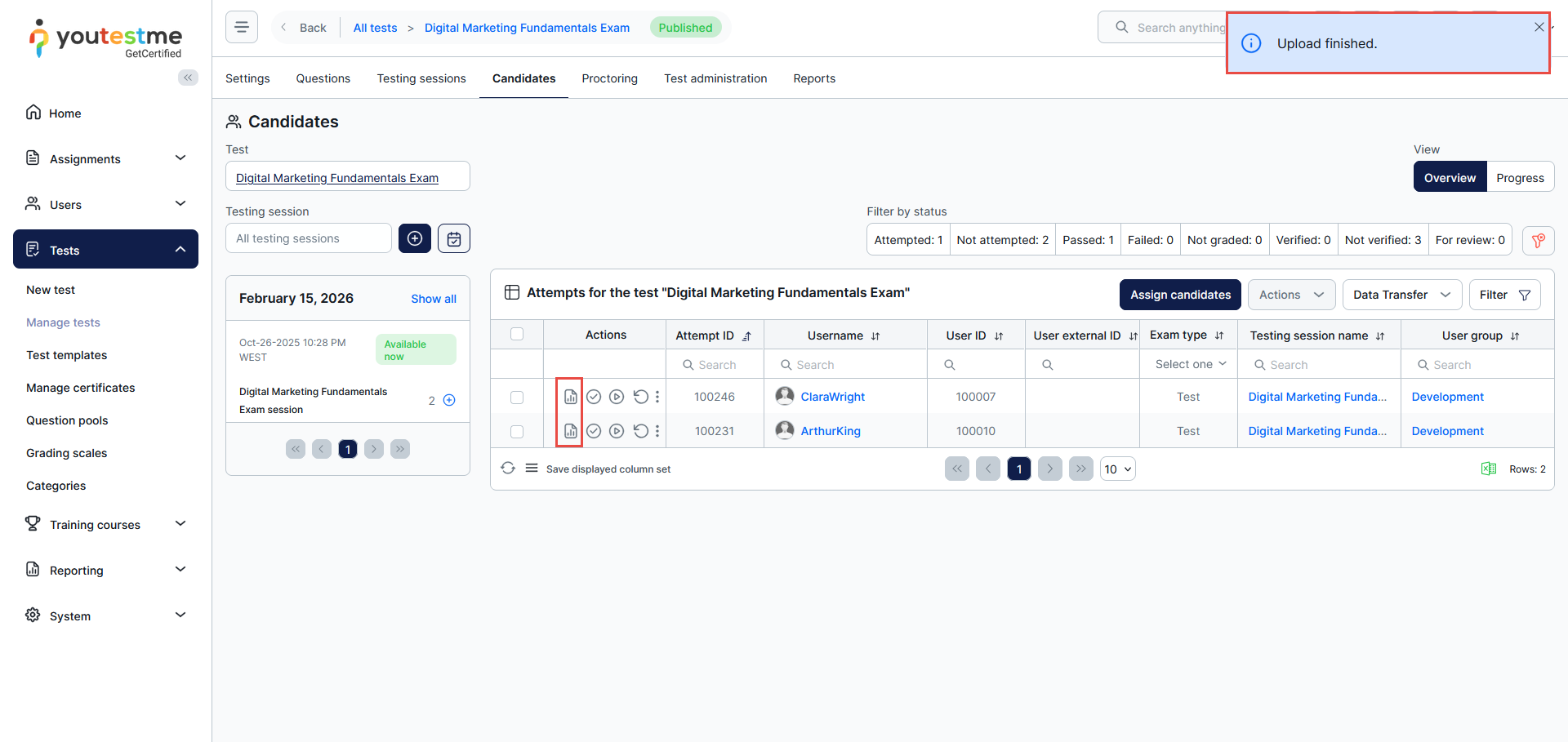Image resolution: width=1568 pixels, height=742 pixels.
Task: Open the testing session calendar icon
Action: 454,238
